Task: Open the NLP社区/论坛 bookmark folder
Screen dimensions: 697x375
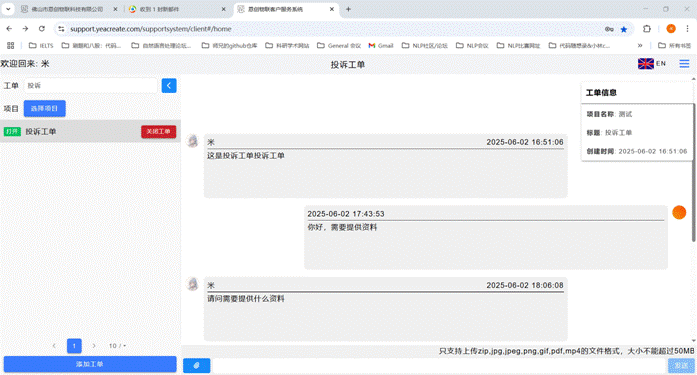Action: [x=425, y=45]
